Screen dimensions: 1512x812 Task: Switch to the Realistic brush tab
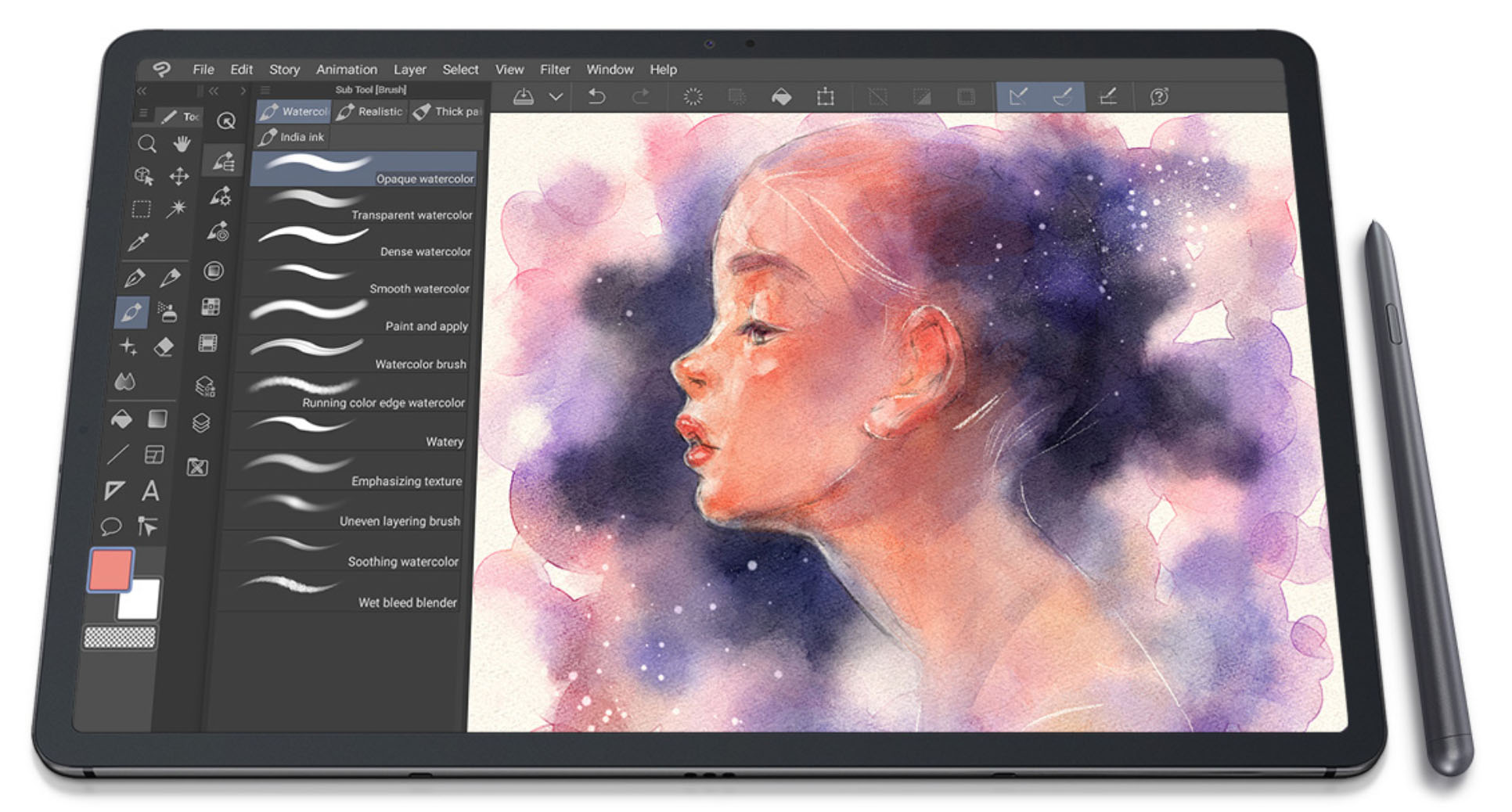tap(370, 112)
